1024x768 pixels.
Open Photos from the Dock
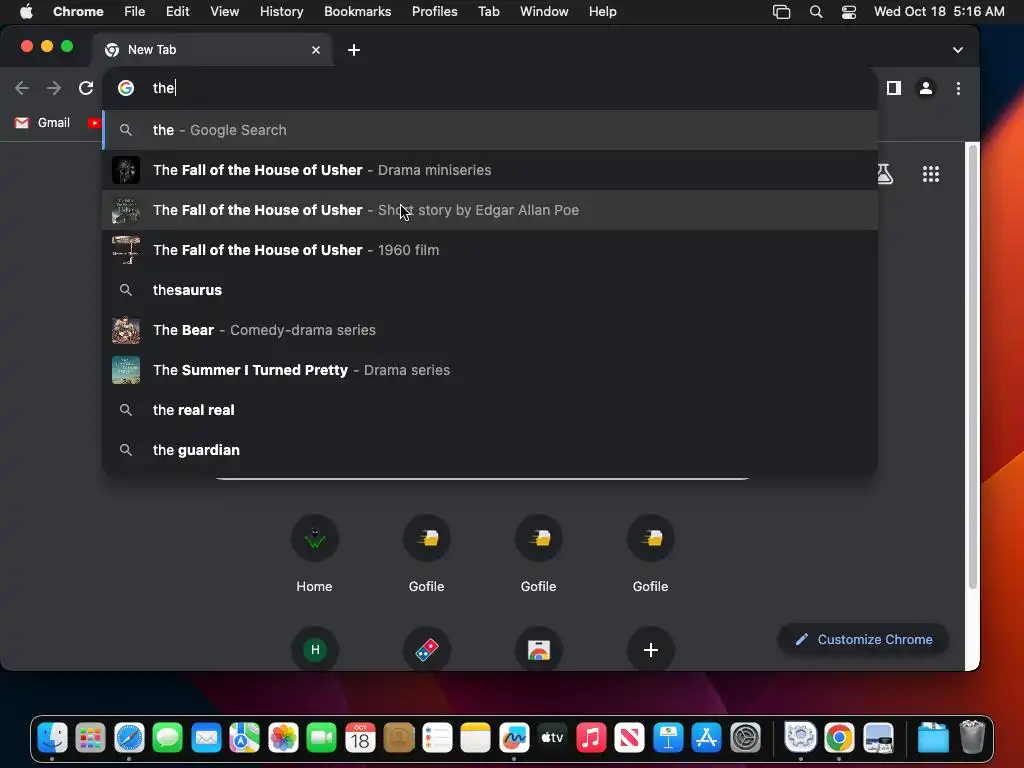point(283,739)
